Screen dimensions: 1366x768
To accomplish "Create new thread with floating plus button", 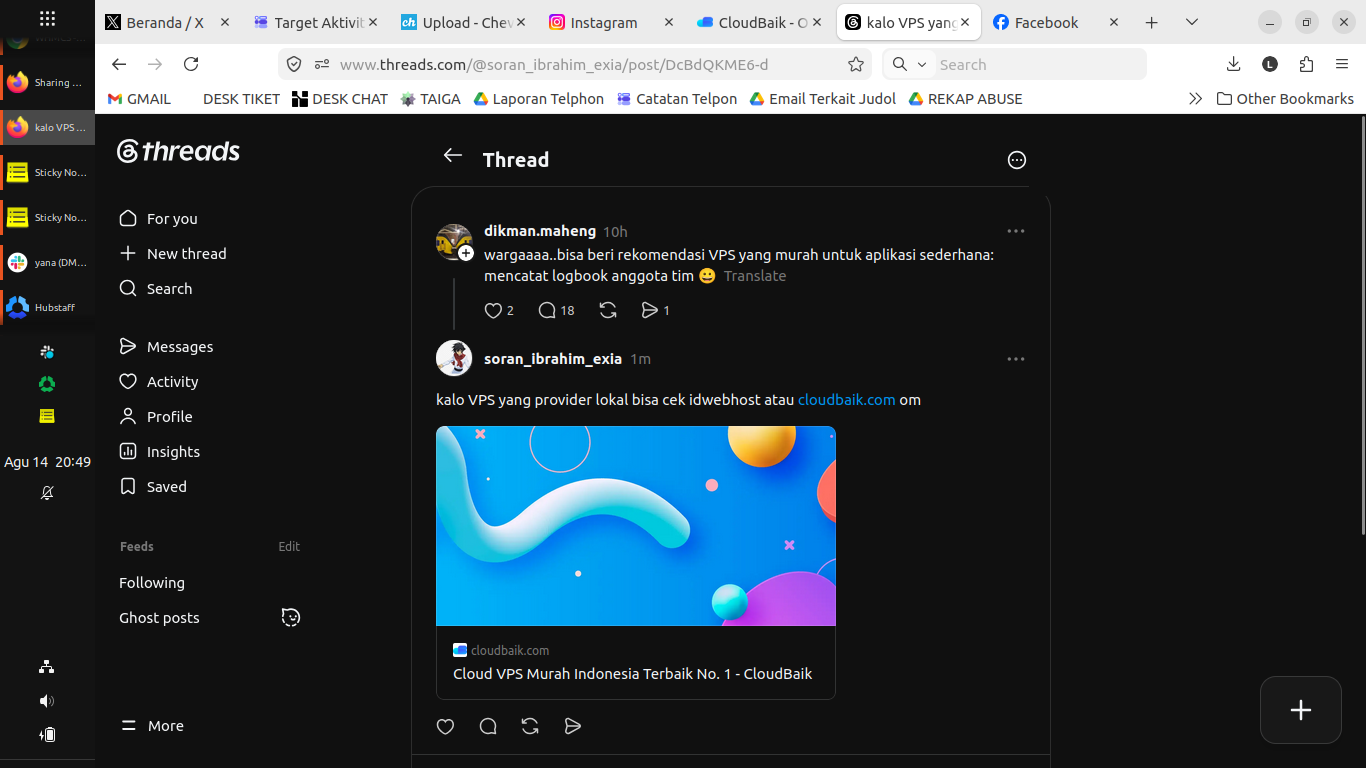I will 1301,710.
